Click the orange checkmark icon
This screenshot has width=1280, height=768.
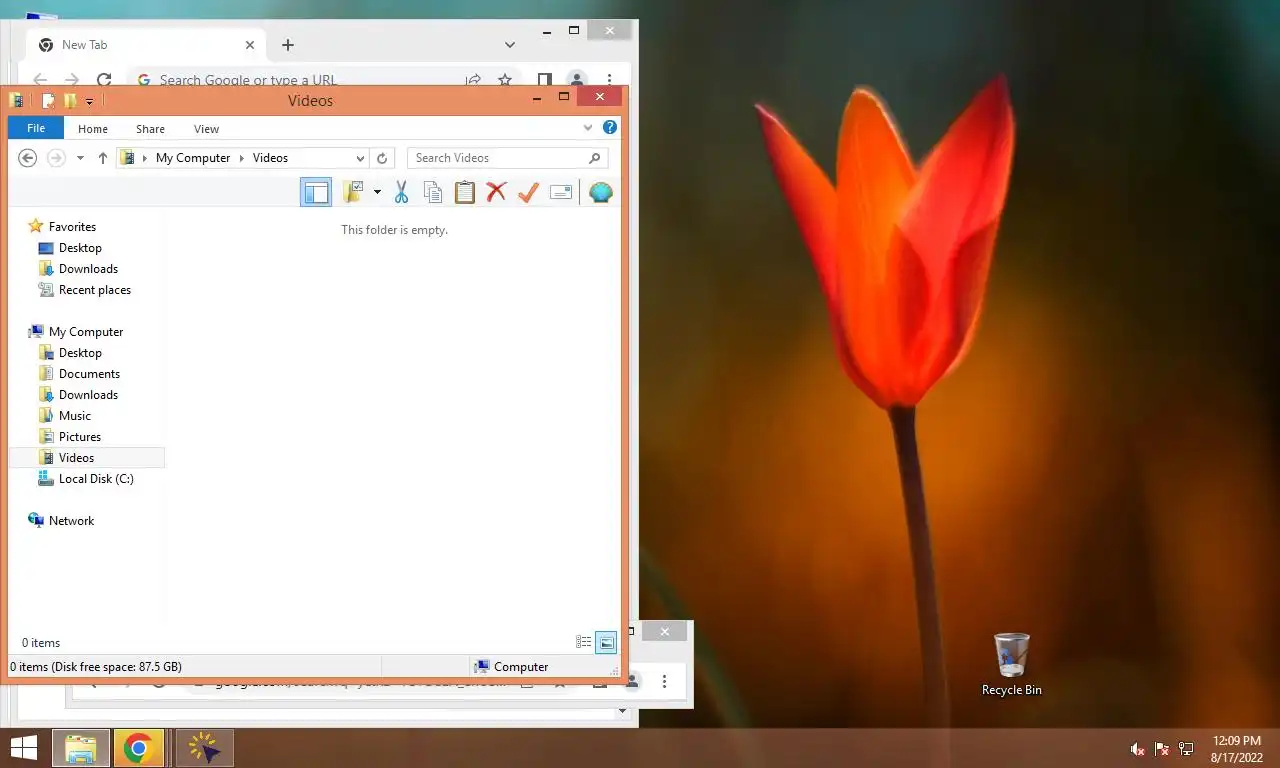click(x=528, y=192)
